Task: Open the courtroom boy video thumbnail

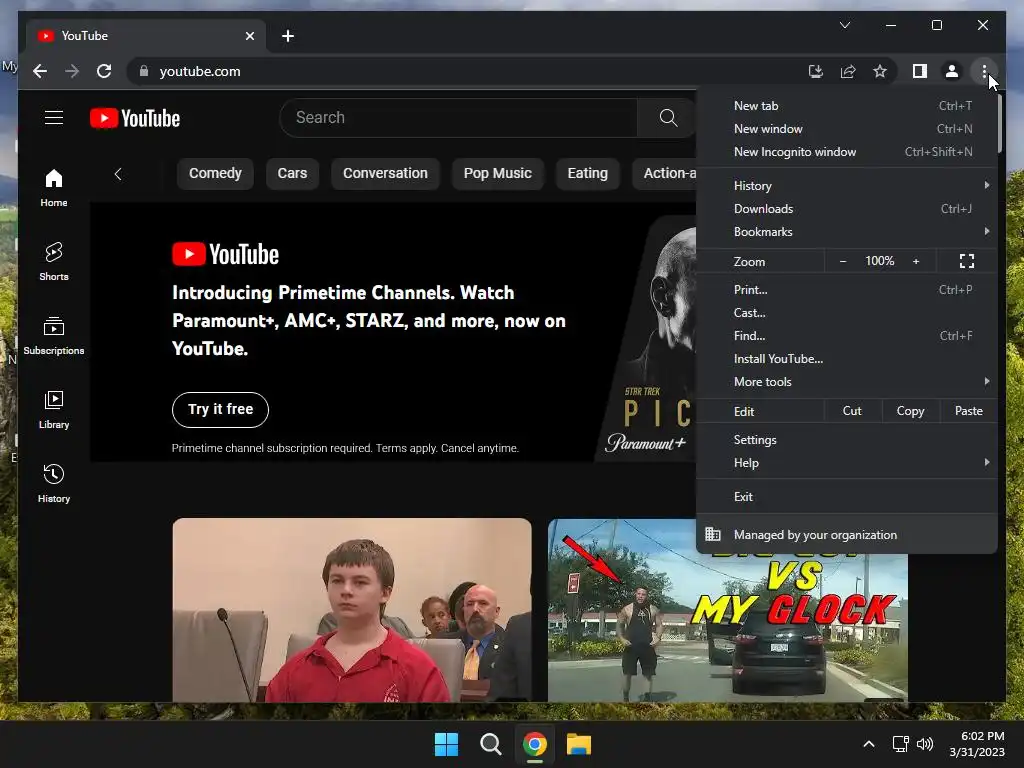Action: (x=352, y=610)
